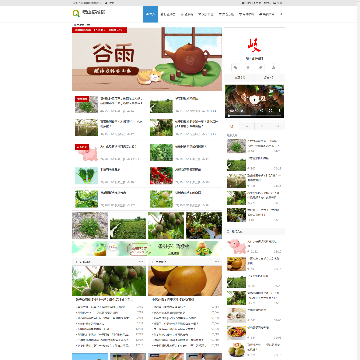
Task: Open the pink pig article thumbnail in list
Action: point(86,153)
